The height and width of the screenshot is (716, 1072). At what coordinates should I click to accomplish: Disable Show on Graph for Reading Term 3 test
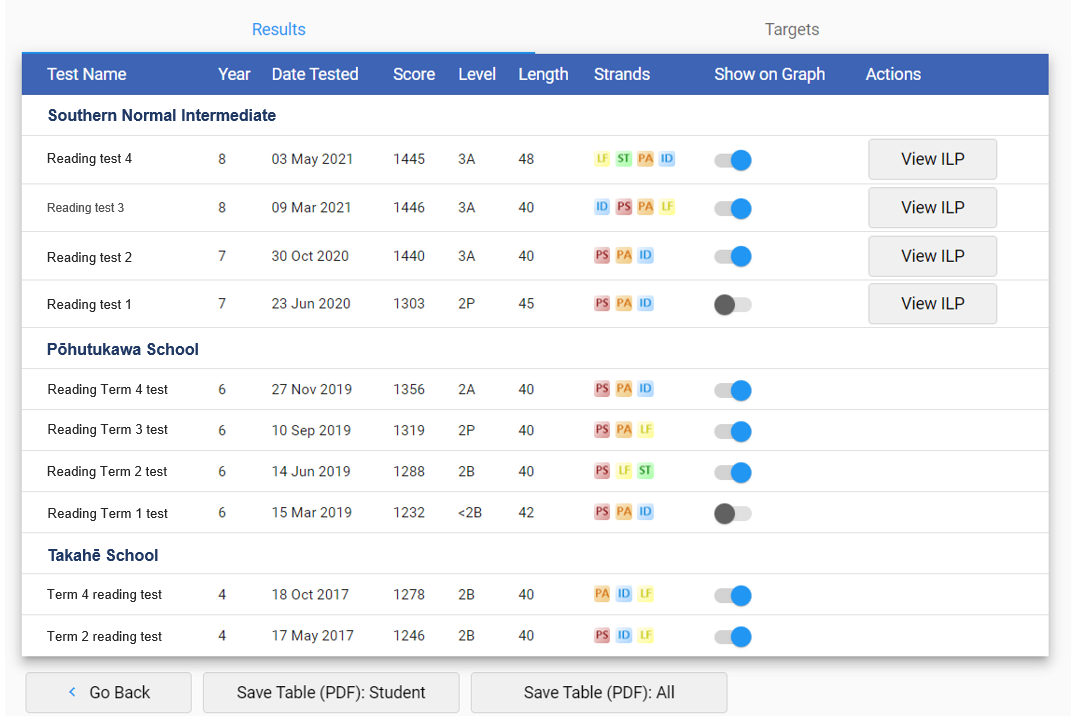pyautogui.click(x=732, y=431)
